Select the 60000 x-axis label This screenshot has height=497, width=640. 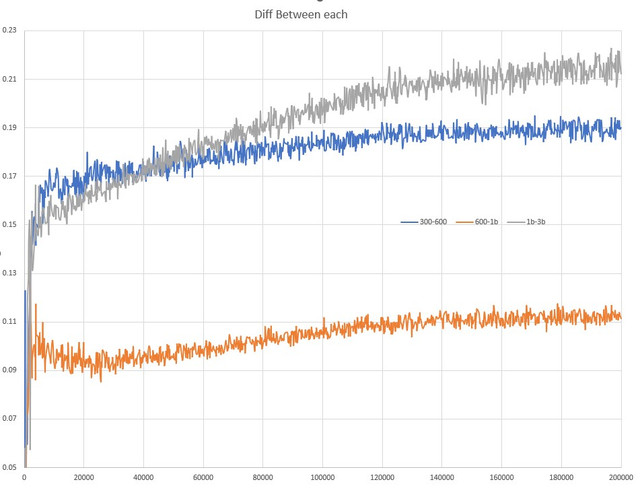[x=203, y=477]
